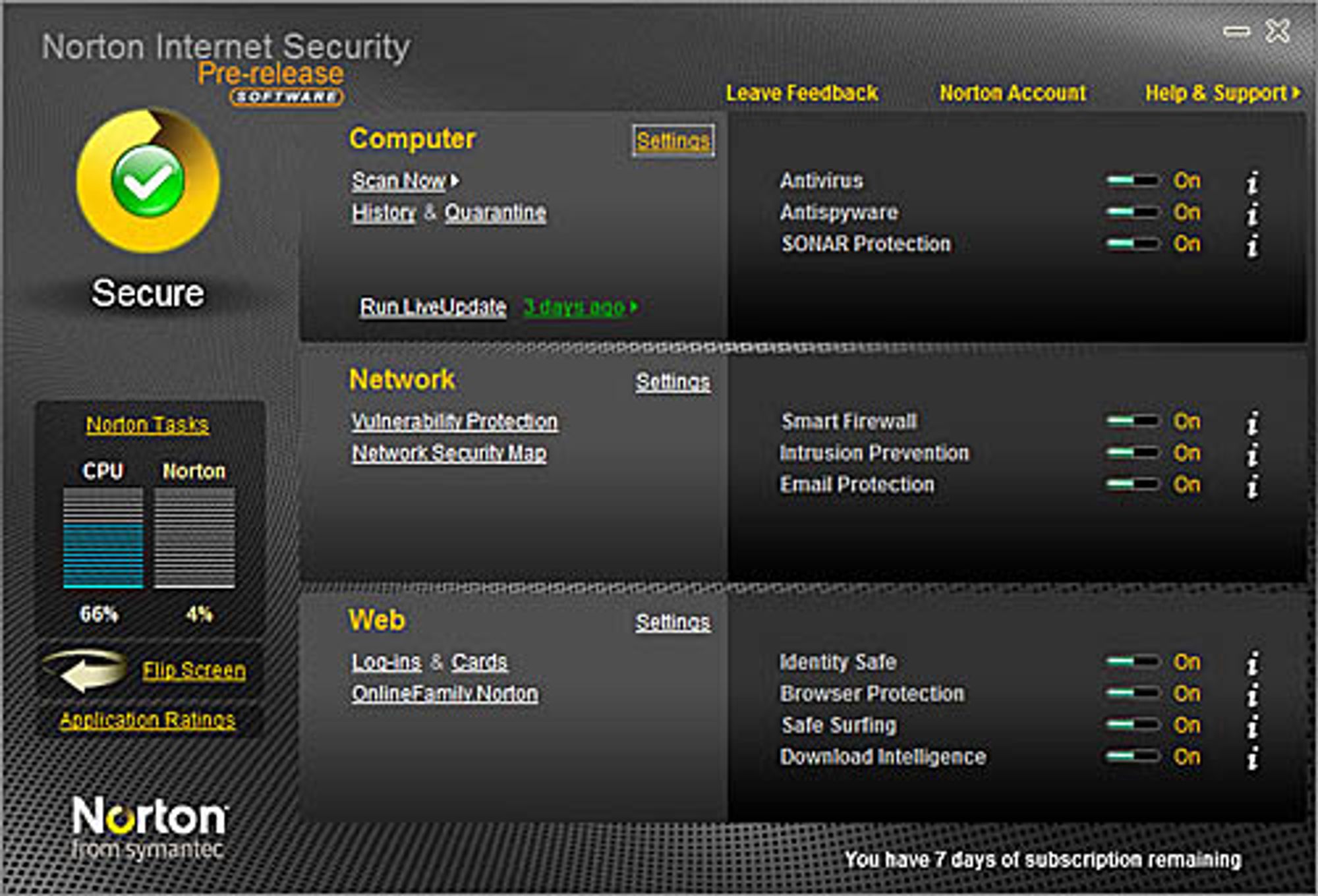Click Email Protection info icon

[1253, 486]
